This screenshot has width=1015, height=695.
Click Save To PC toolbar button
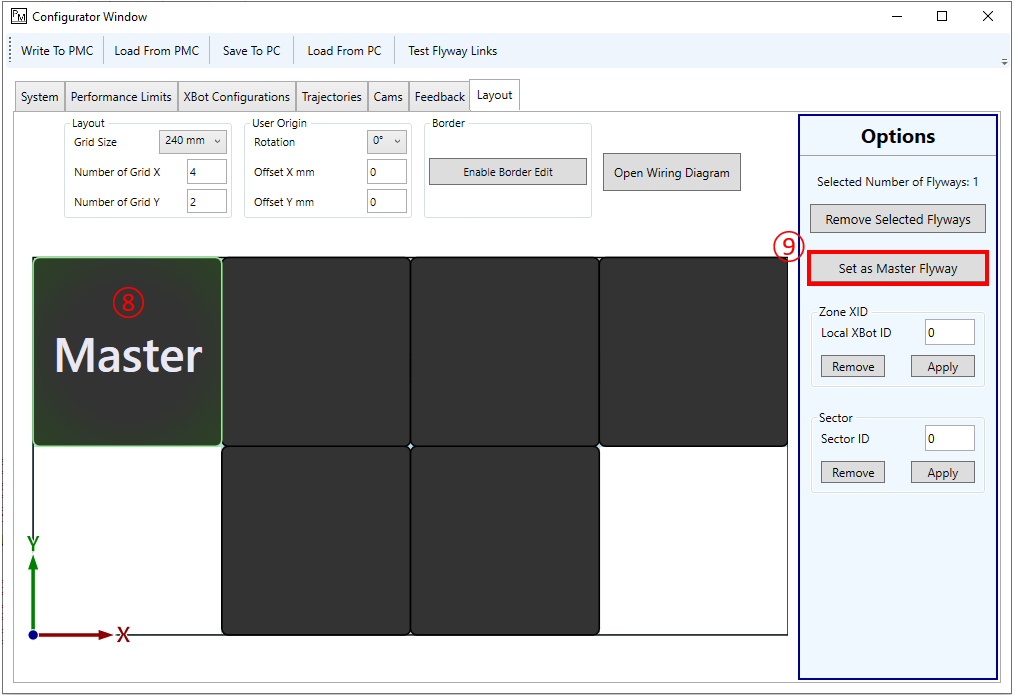tap(251, 51)
